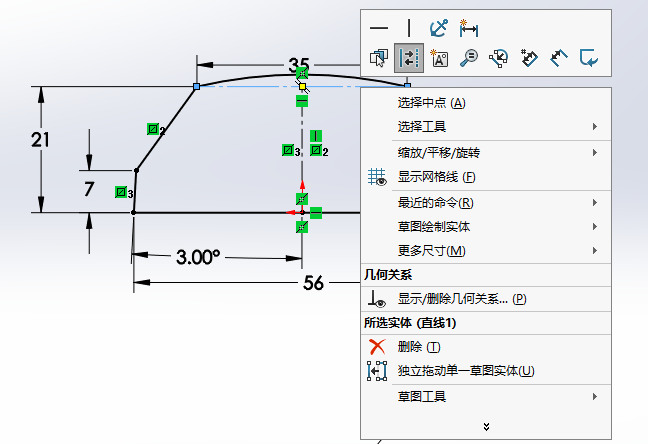The height and width of the screenshot is (444, 648).
Task: Click 删除 to delete selected line
Action: (418, 347)
